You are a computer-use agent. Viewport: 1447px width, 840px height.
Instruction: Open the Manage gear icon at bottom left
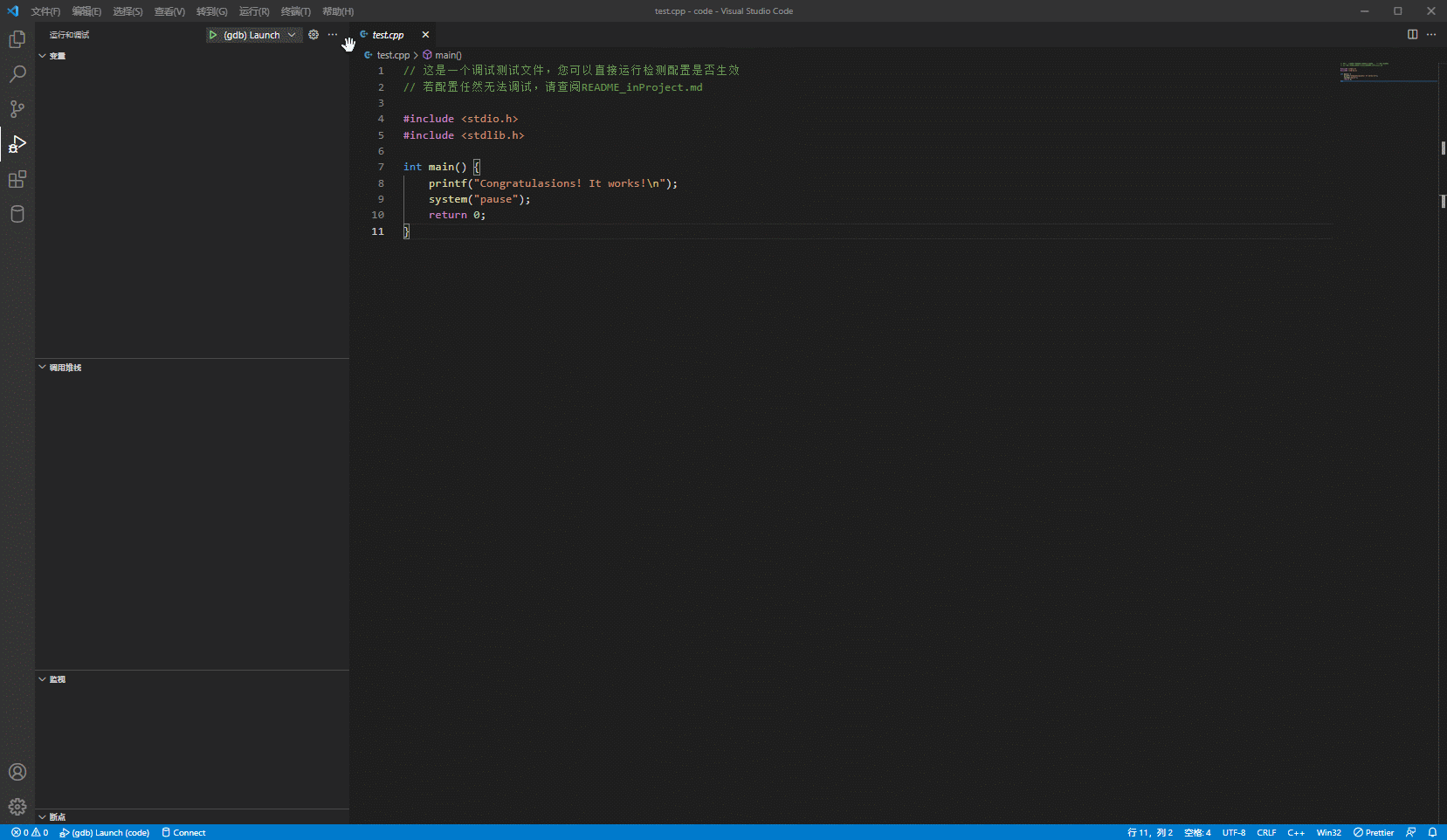(x=17, y=807)
